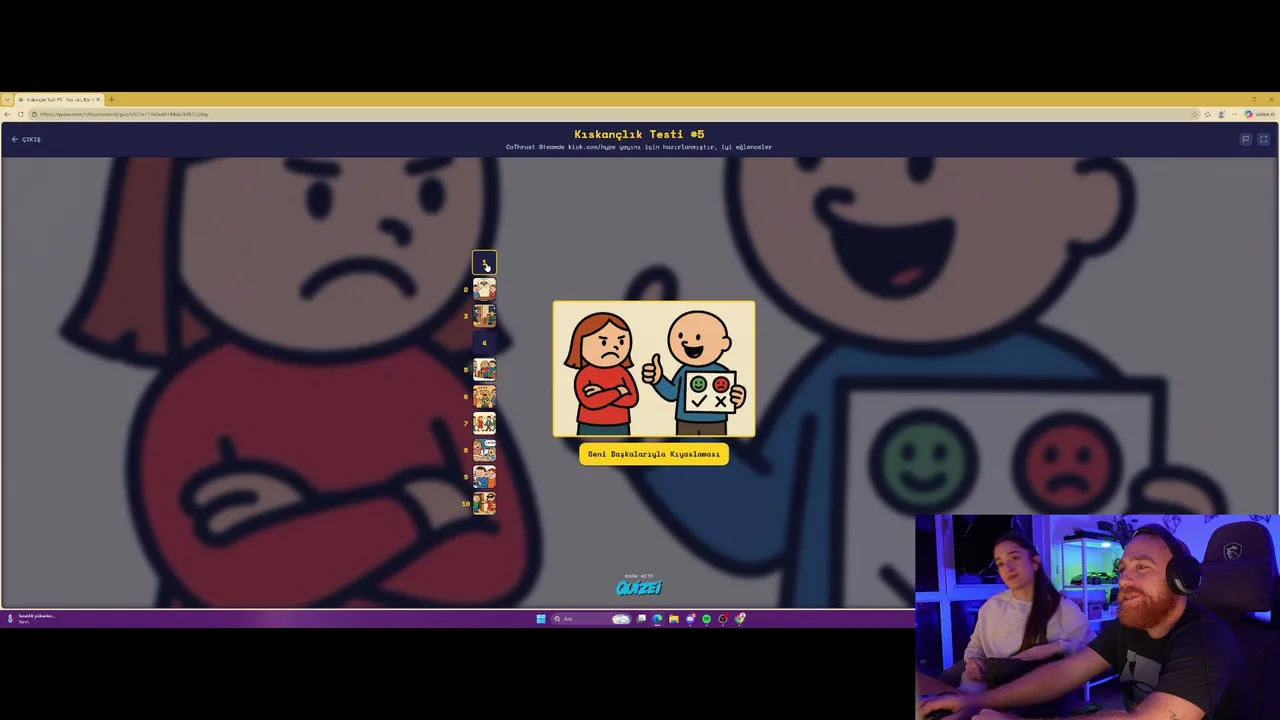Click the ÇIKIŞ back-arrow exit button
1280x720 pixels.
pos(26,139)
